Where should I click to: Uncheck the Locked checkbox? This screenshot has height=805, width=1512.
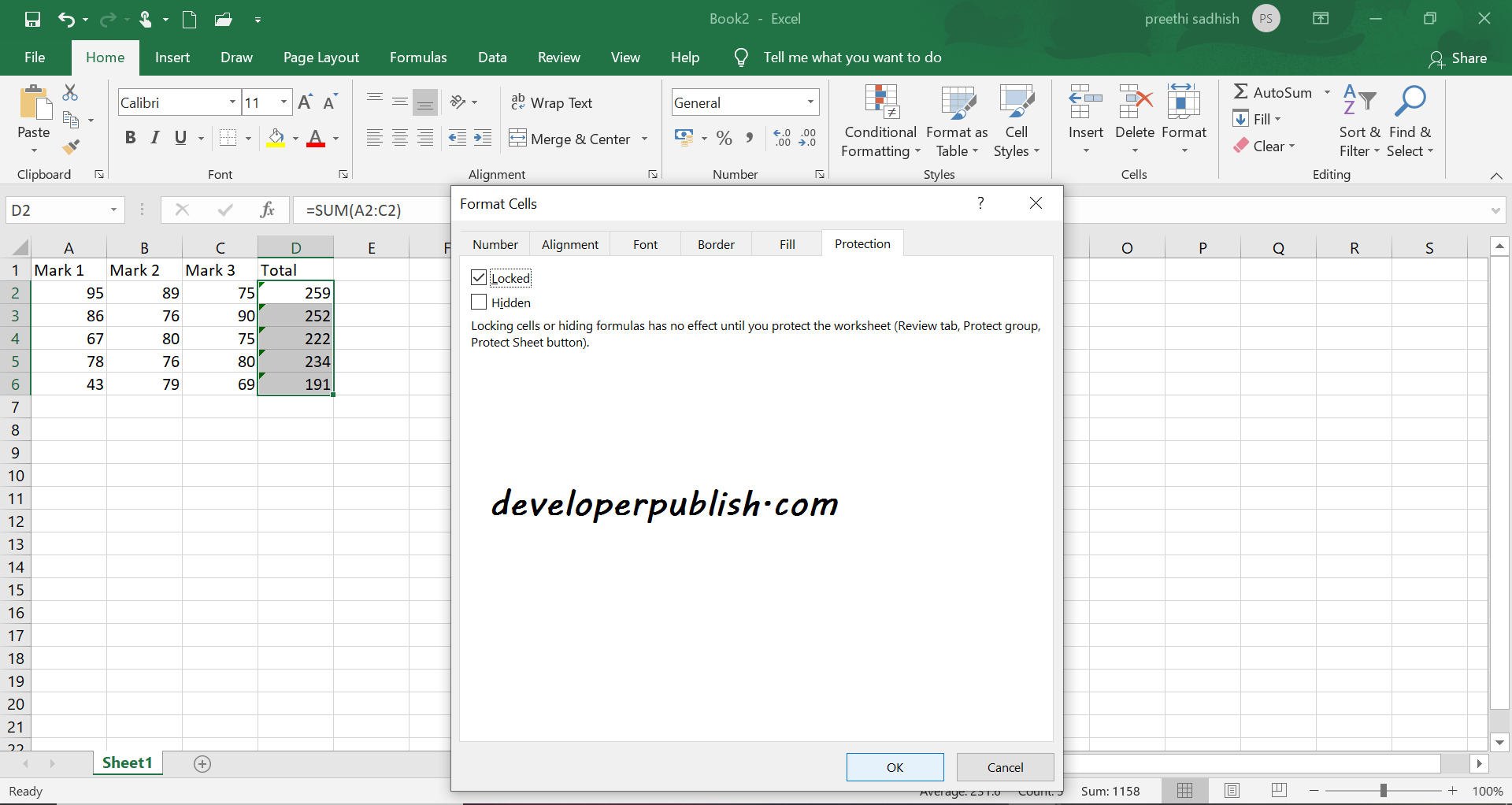click(479, 277)
